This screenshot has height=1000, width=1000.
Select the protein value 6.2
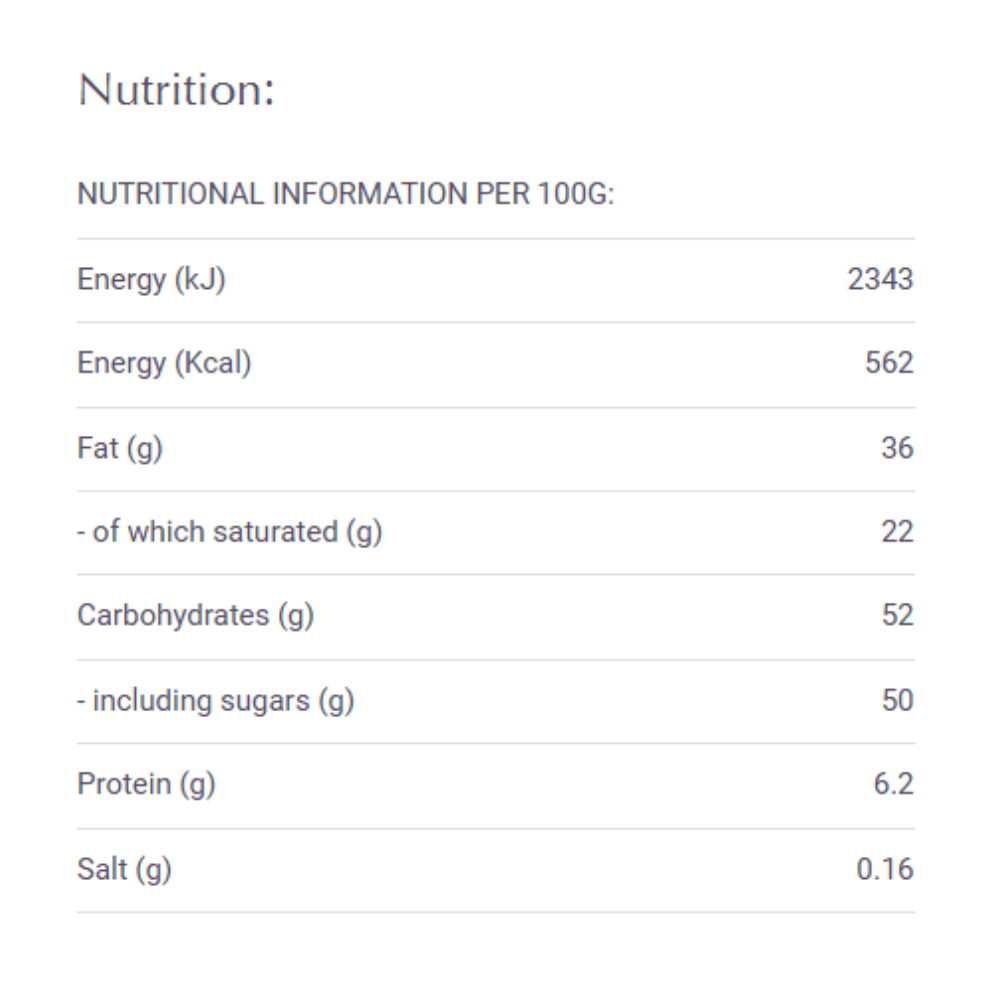coord(893,784)
